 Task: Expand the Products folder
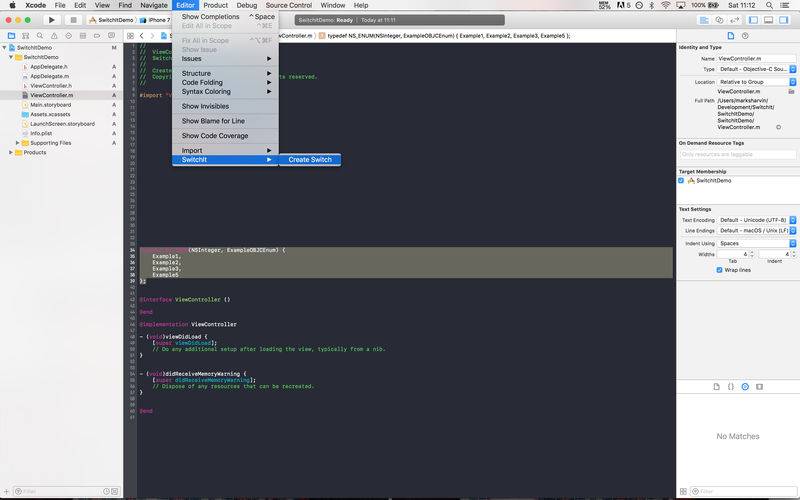coord(11,153)
